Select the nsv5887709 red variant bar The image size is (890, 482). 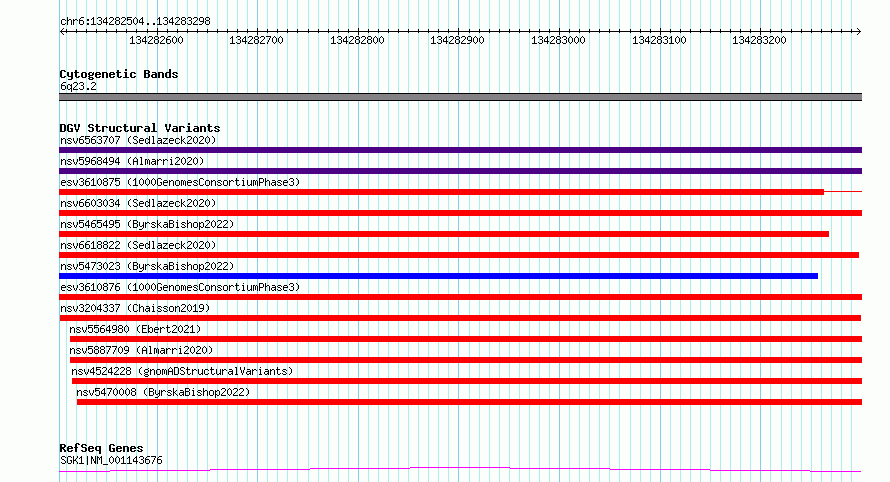point(466,360)
